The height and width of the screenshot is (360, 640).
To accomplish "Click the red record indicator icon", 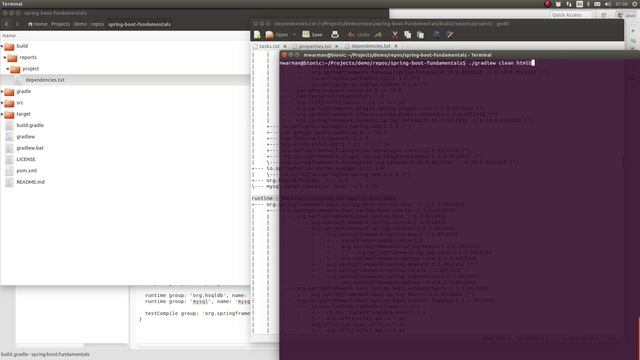I will coord(548,4).
